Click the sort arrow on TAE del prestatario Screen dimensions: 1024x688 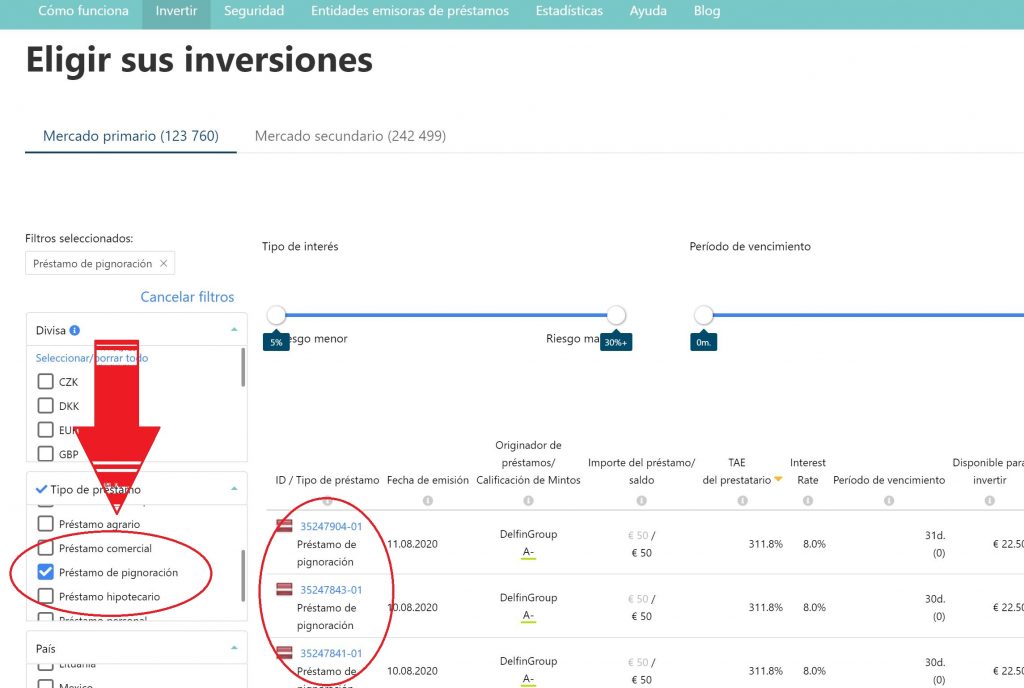coord(778,479)
